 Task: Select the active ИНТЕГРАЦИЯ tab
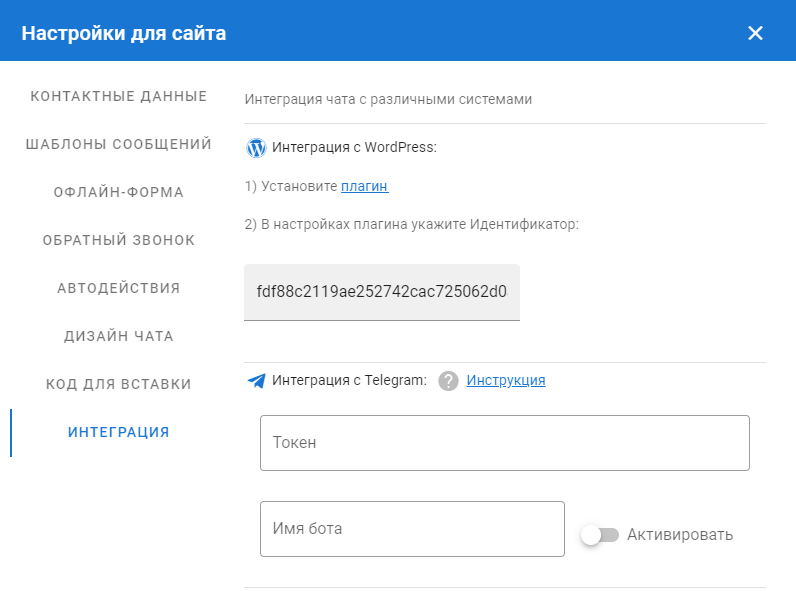118,432
